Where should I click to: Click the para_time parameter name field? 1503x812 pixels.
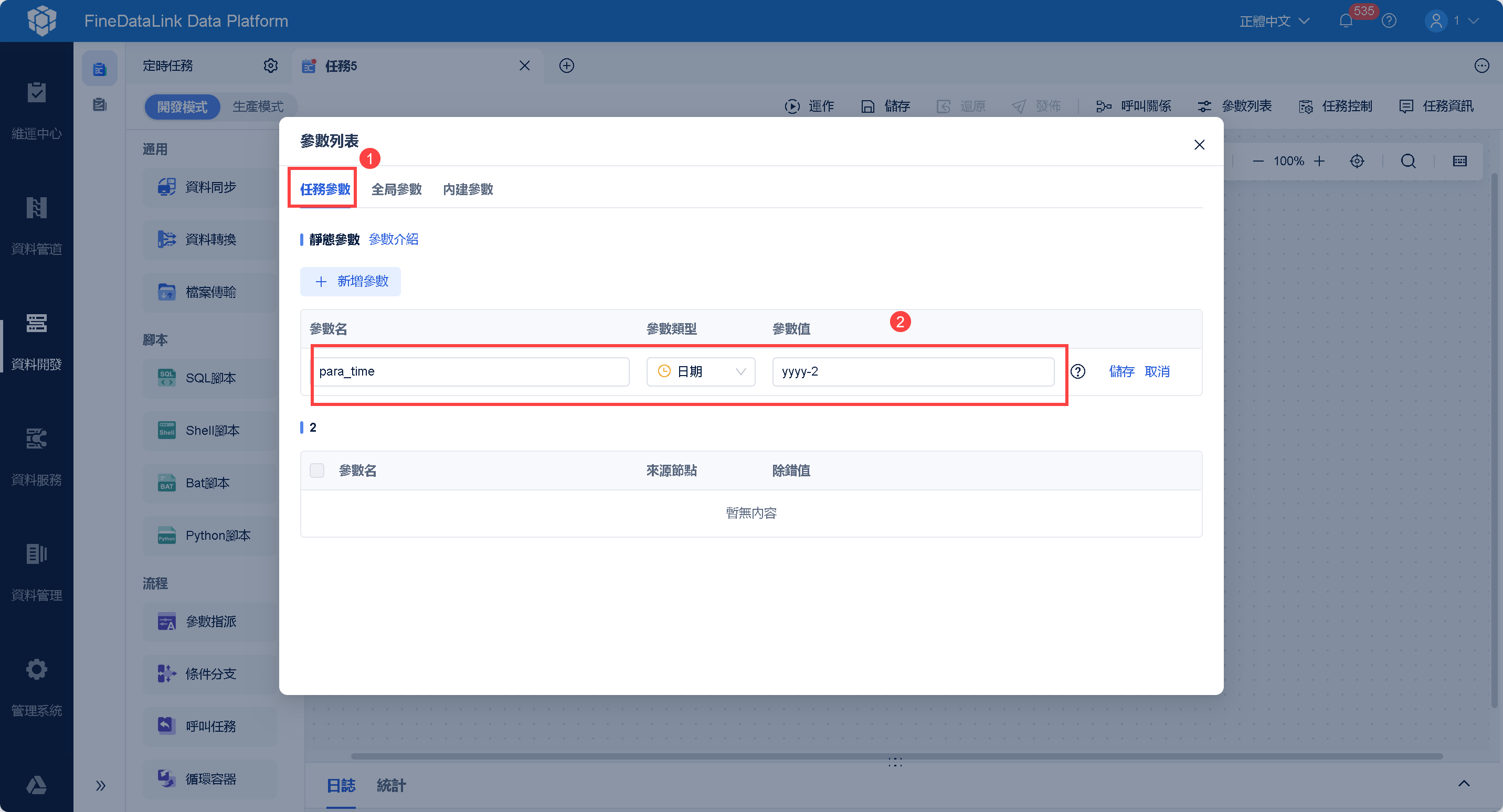(x=470, y=371)
